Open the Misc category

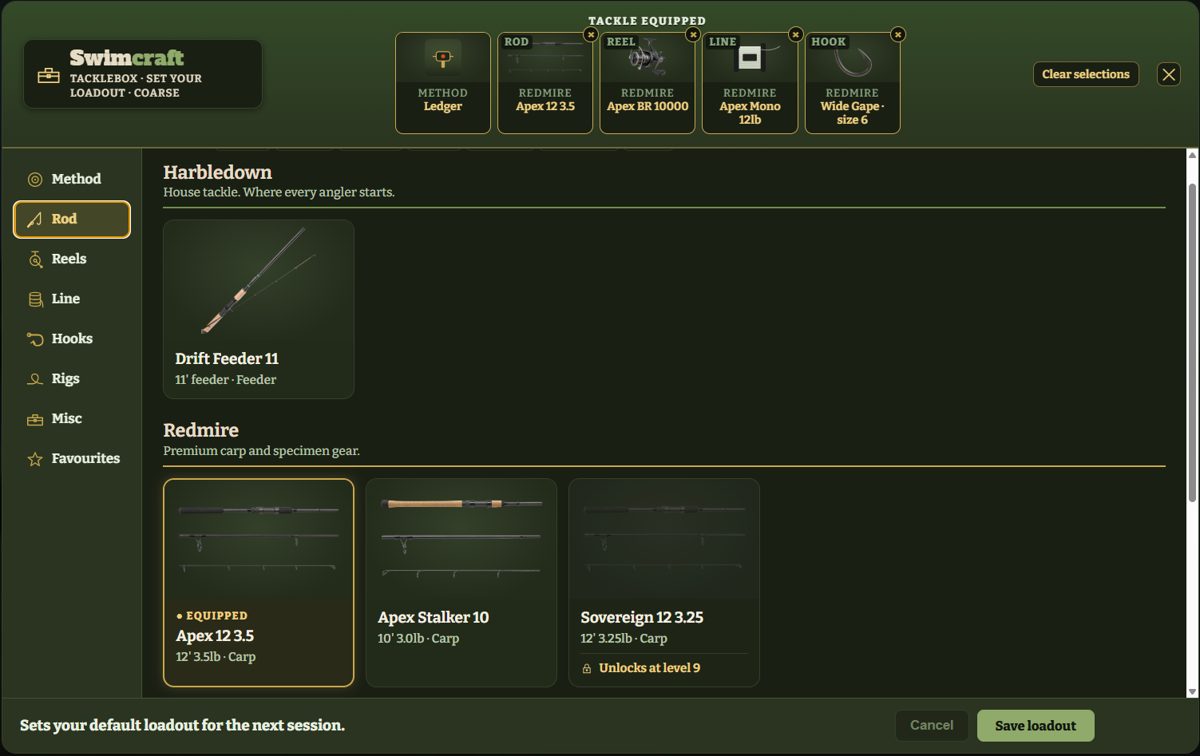point(72,419)
